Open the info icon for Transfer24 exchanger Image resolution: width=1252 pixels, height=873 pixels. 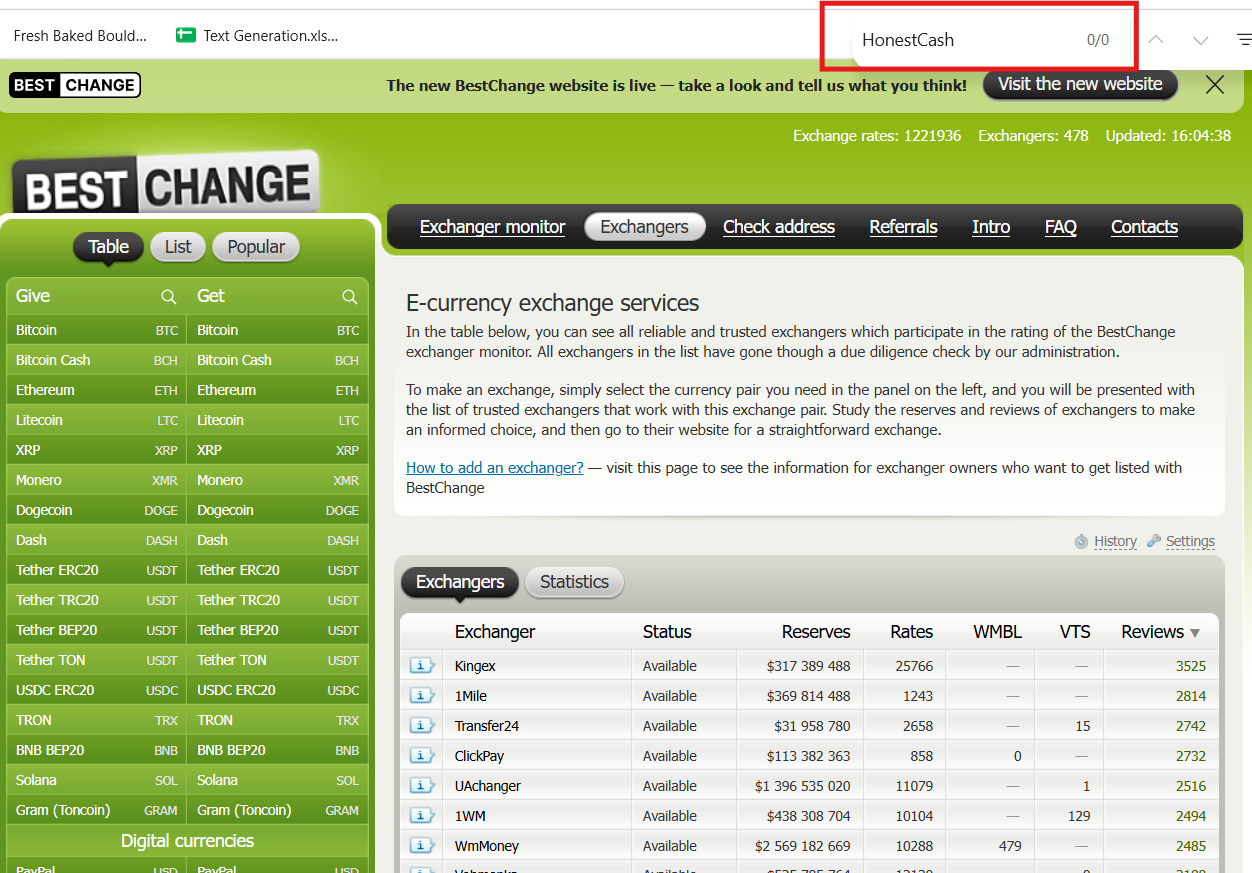[423, 726]
